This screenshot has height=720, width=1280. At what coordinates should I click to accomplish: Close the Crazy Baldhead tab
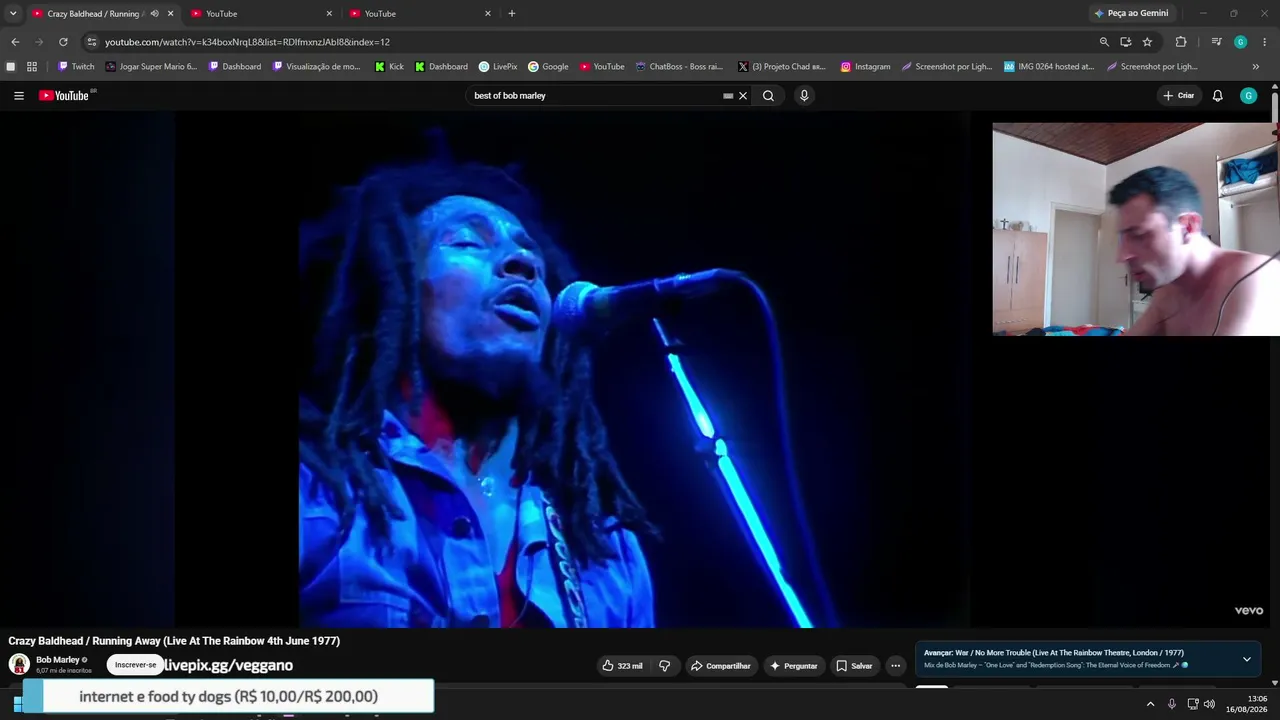[170, 14]
